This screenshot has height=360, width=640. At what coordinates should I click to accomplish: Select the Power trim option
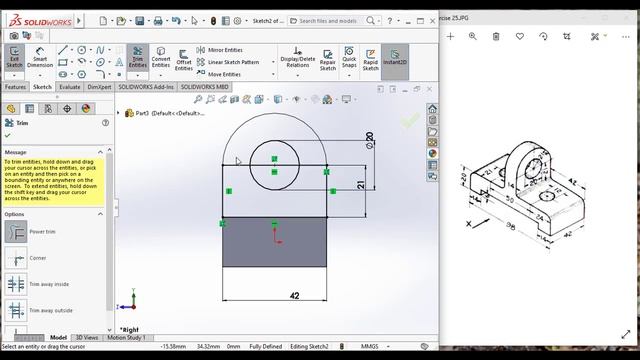click(x=16, y=232)
